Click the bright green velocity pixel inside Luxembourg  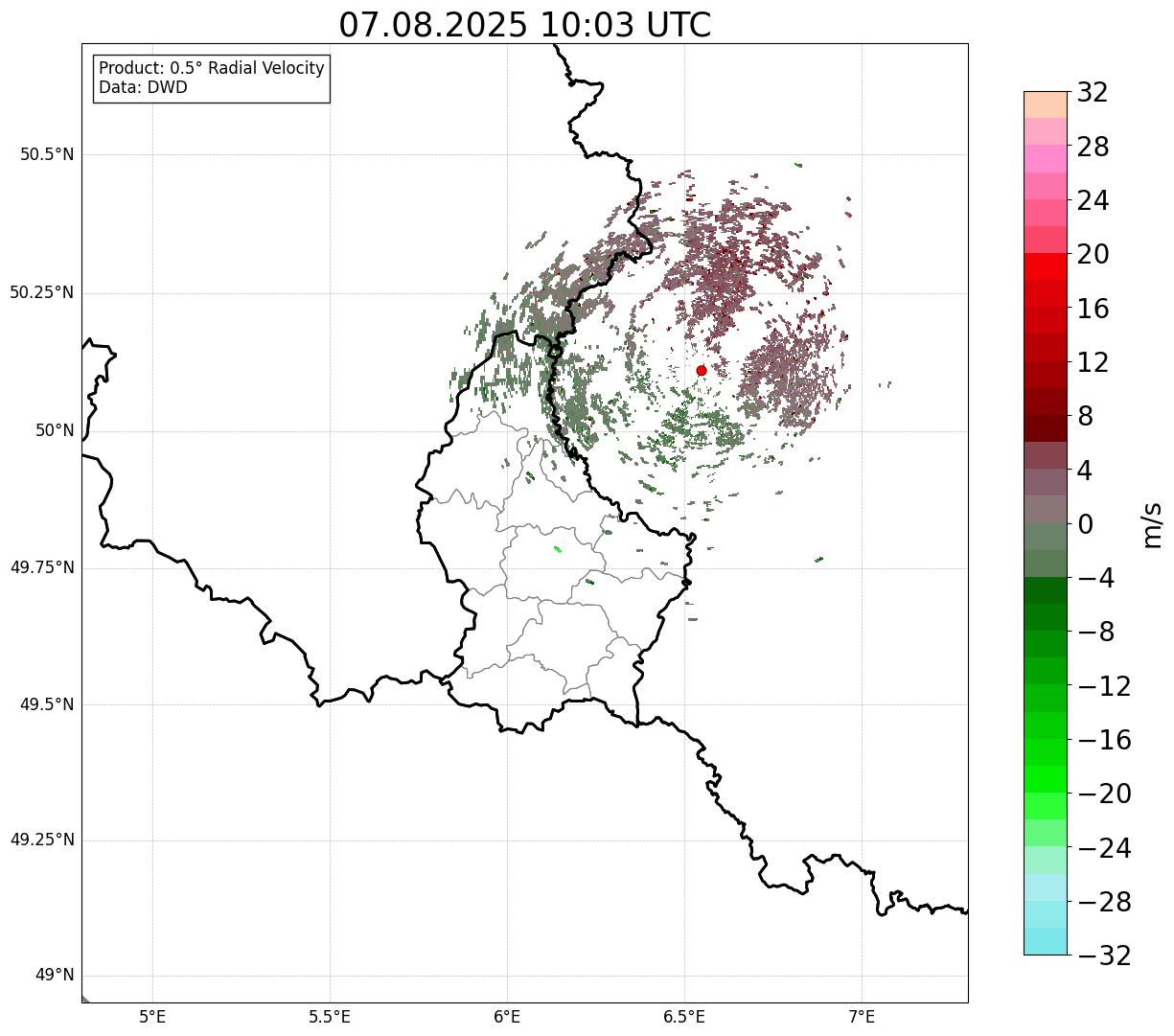(558, 549)
